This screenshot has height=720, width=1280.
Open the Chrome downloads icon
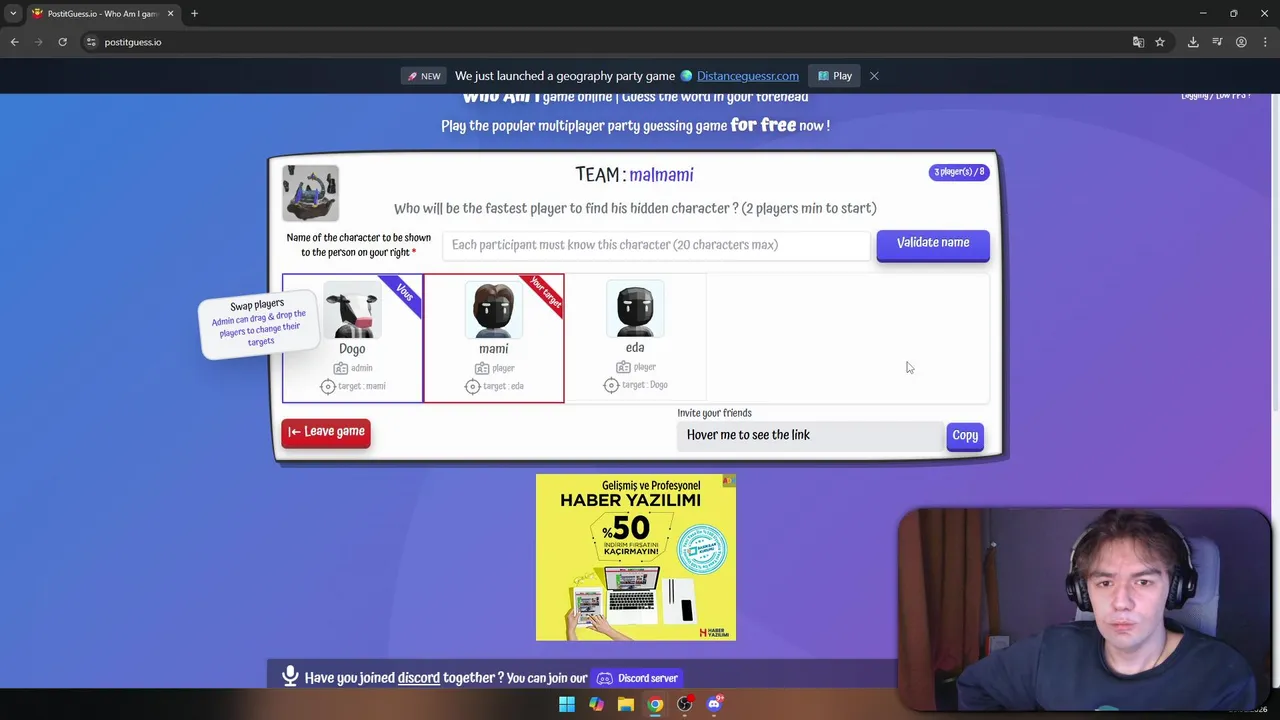tap(1193, 42)
